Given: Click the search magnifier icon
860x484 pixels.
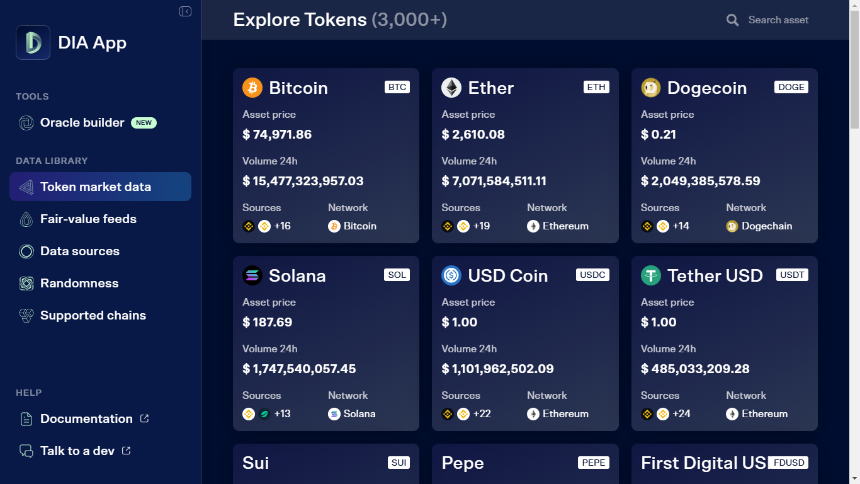Looking at the screenshot, I should [x=732, y=20].
